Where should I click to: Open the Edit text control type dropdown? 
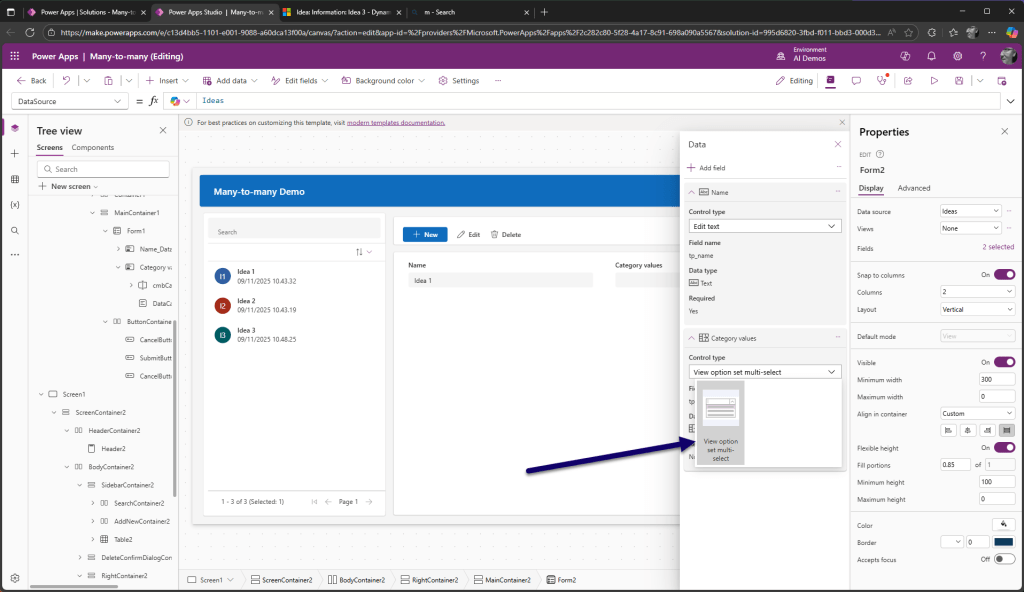point(765,227)
